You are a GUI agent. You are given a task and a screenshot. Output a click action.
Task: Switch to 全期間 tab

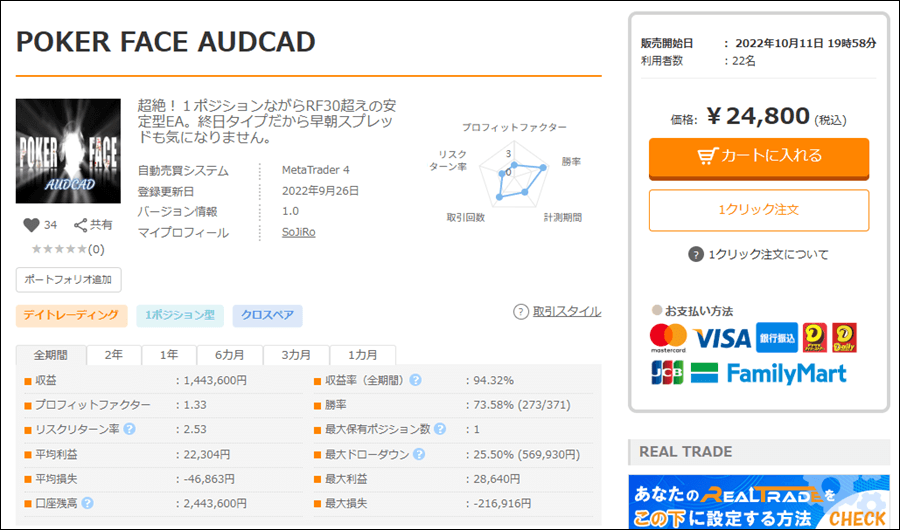pos(51,355)
